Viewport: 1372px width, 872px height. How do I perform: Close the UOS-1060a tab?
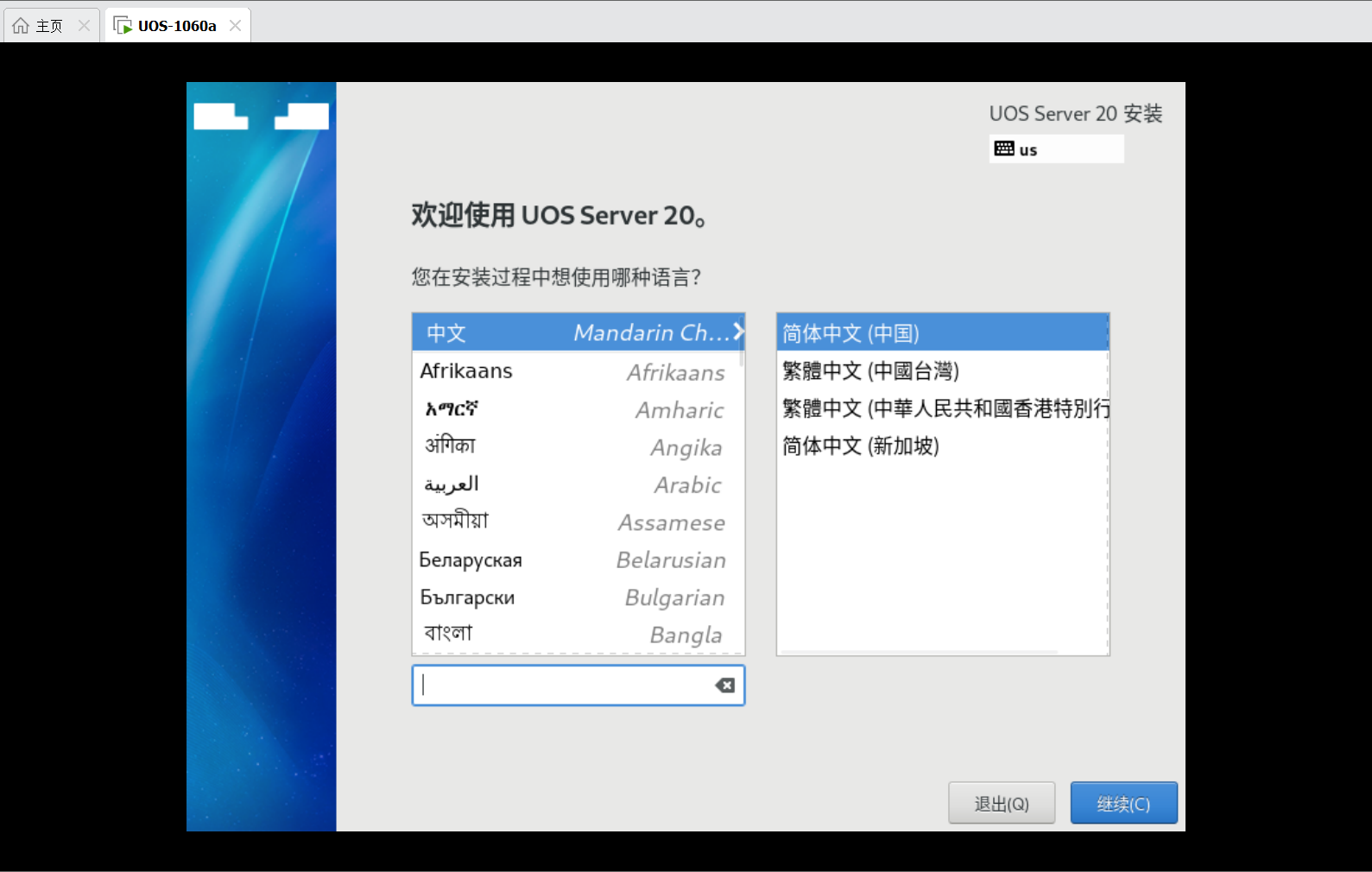point(235,26)
